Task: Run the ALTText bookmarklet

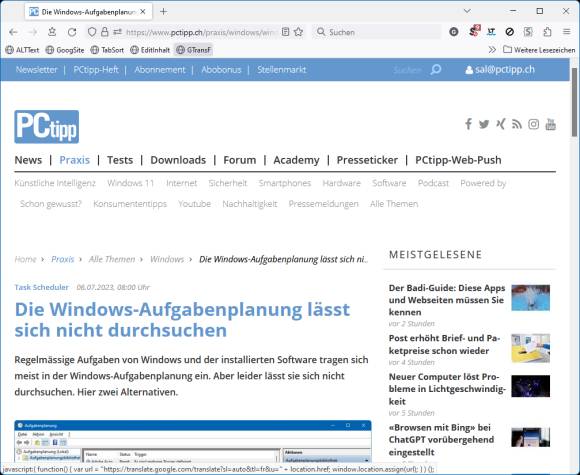Action: click(x=22, y=50)
